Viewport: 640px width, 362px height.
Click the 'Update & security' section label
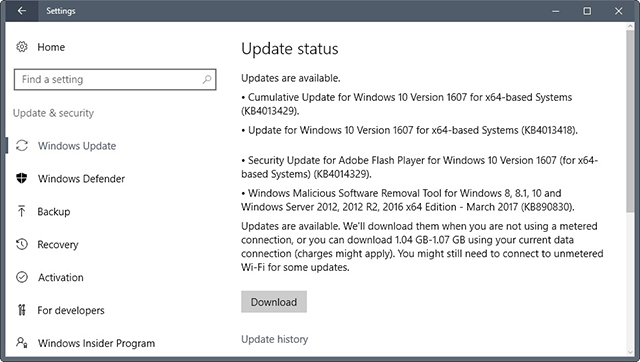click(53, 113)
